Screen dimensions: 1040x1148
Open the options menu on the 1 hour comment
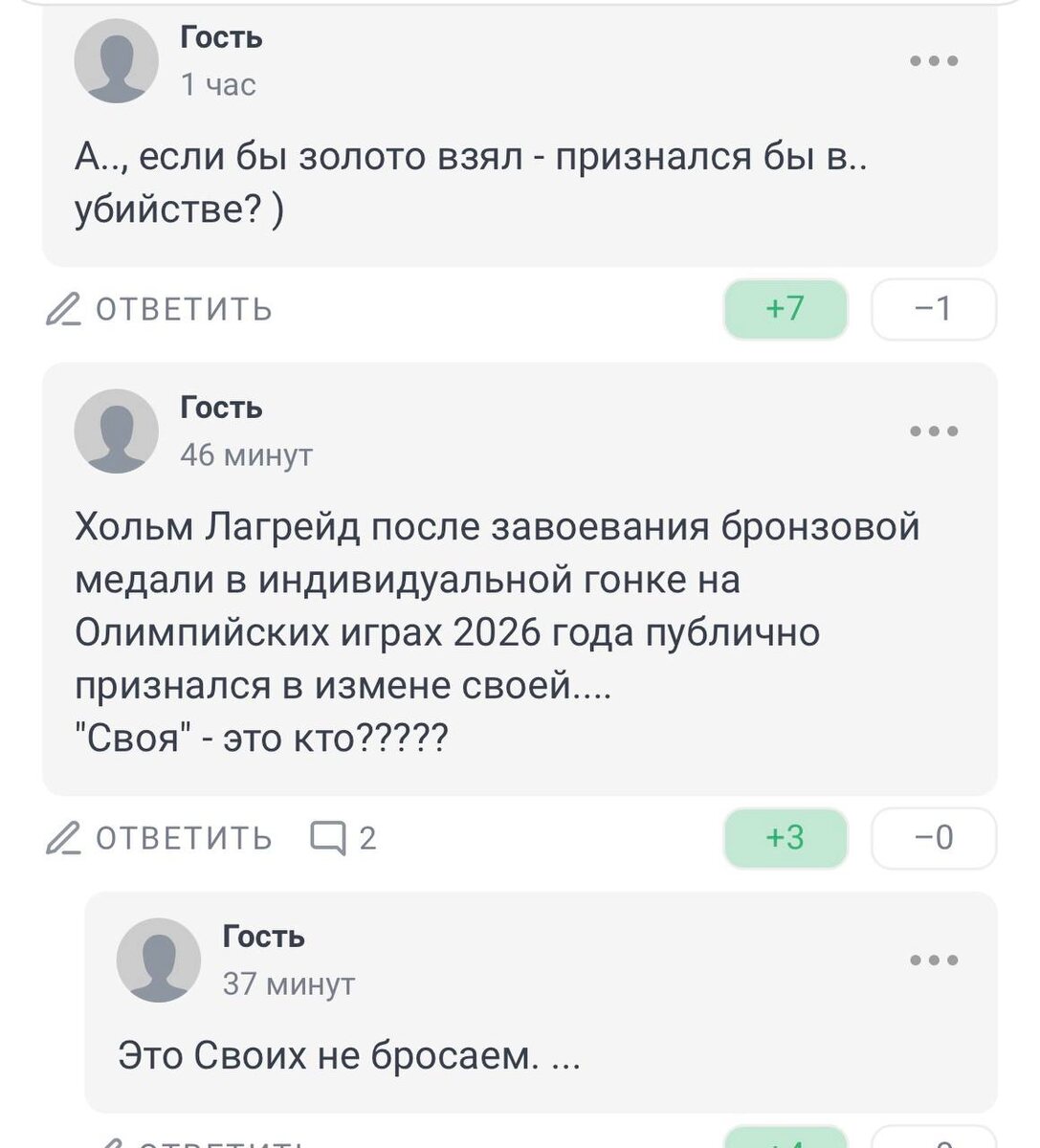coord(936,60)
